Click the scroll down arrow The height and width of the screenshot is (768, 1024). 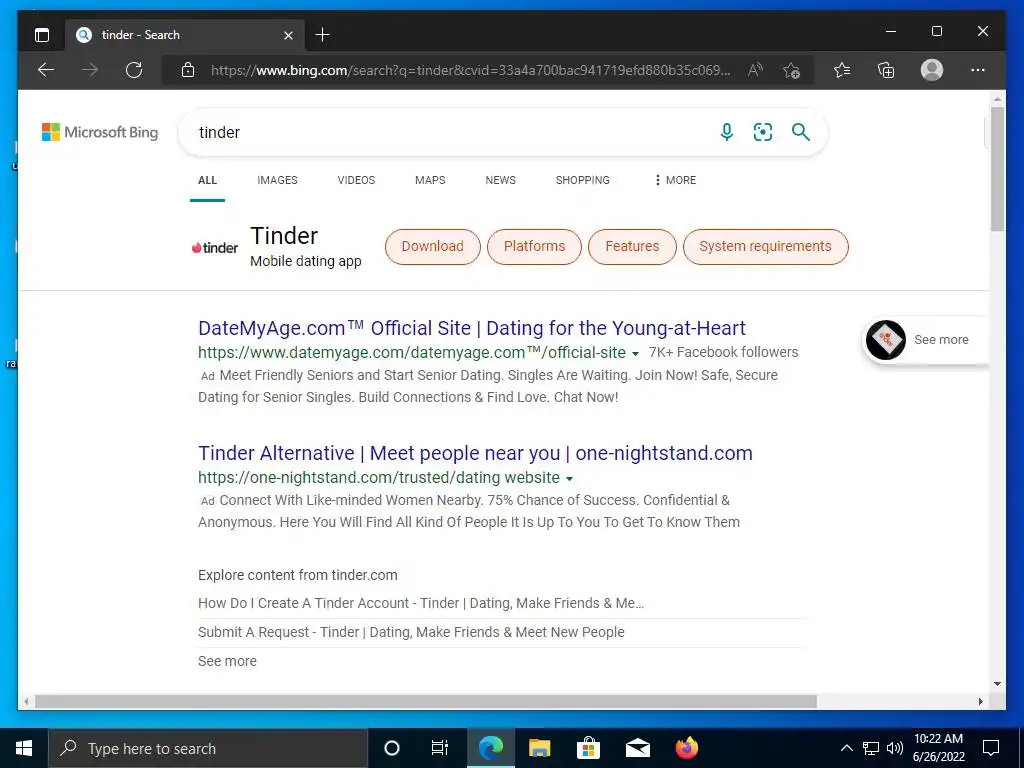coord(997,684)
